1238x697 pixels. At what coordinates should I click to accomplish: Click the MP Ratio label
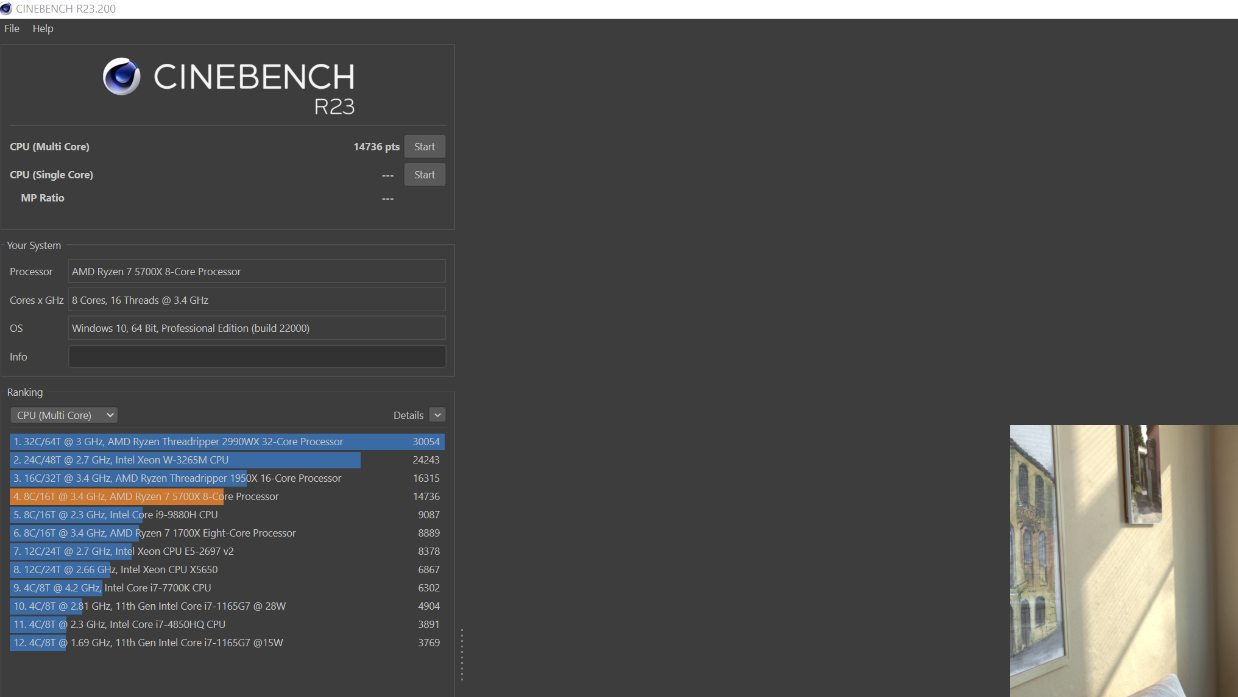[43, 198]
